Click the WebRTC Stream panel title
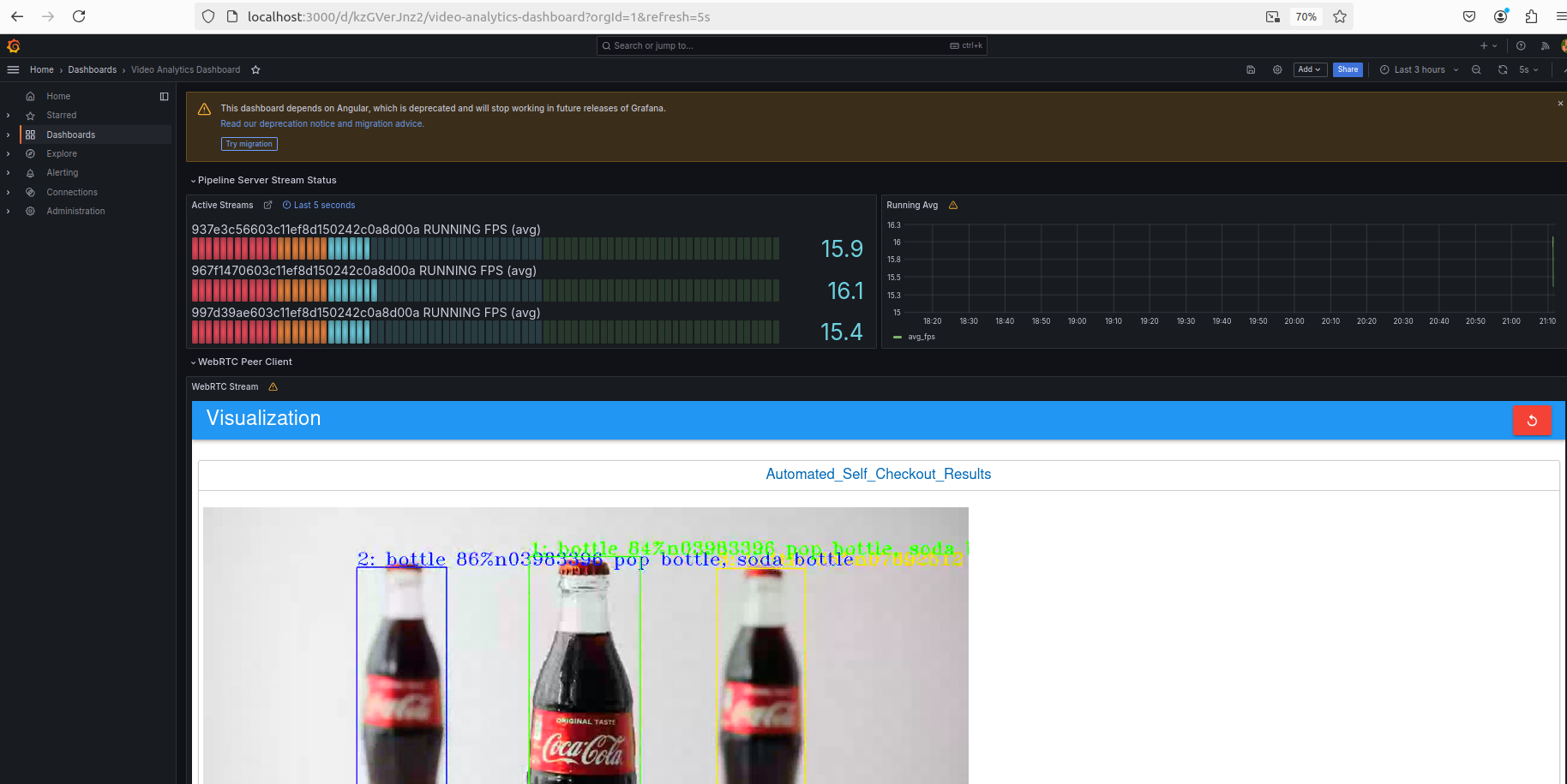This screenshot has height=784, width=1567. (225, 387)
